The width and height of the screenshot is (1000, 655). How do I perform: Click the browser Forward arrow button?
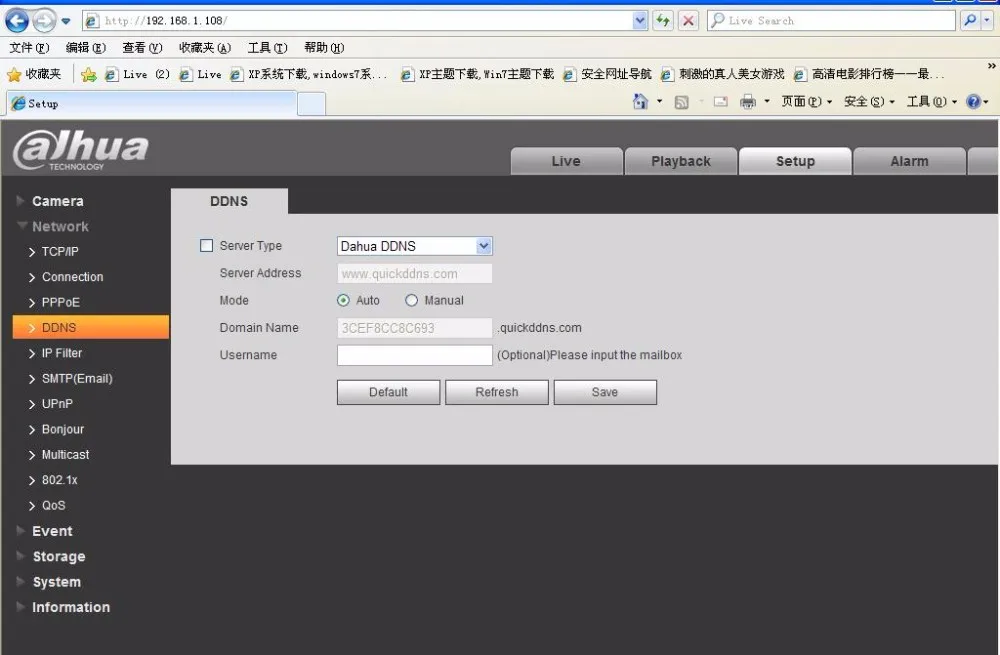click(x=43, y=21)
